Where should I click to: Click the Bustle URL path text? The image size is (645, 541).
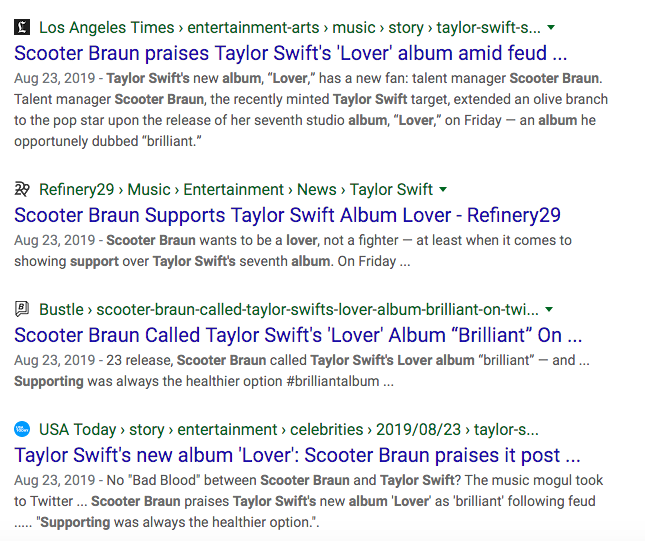coord(288,309)
